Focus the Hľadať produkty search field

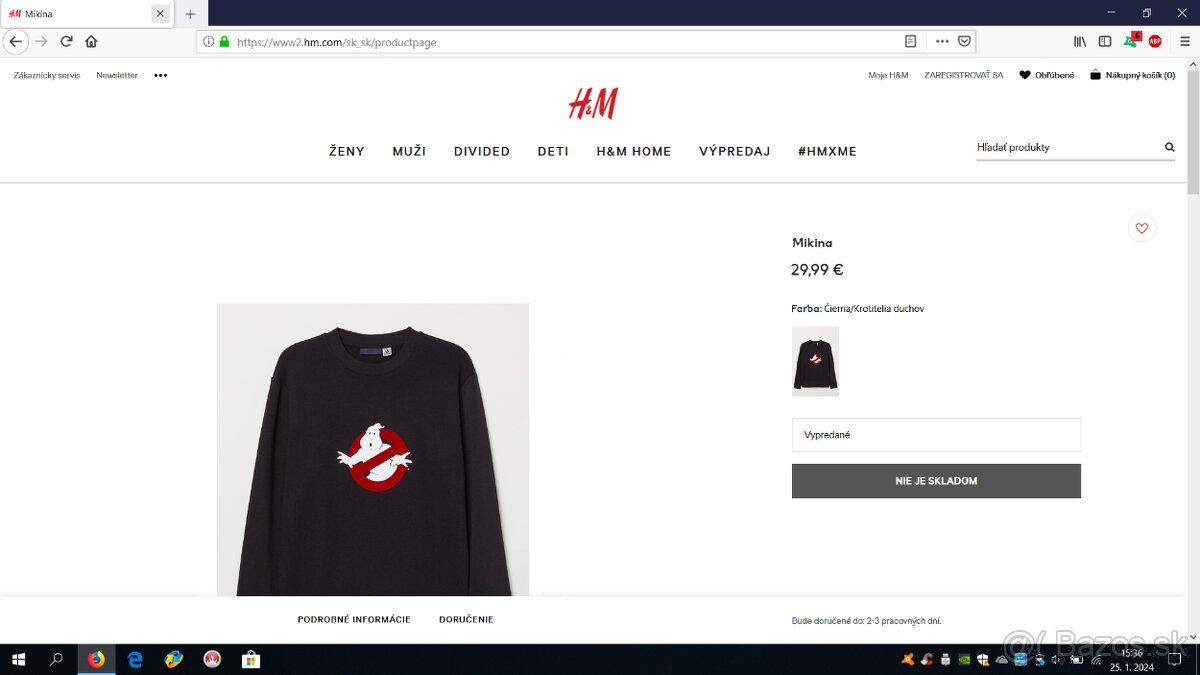[x=1066, y=147]
